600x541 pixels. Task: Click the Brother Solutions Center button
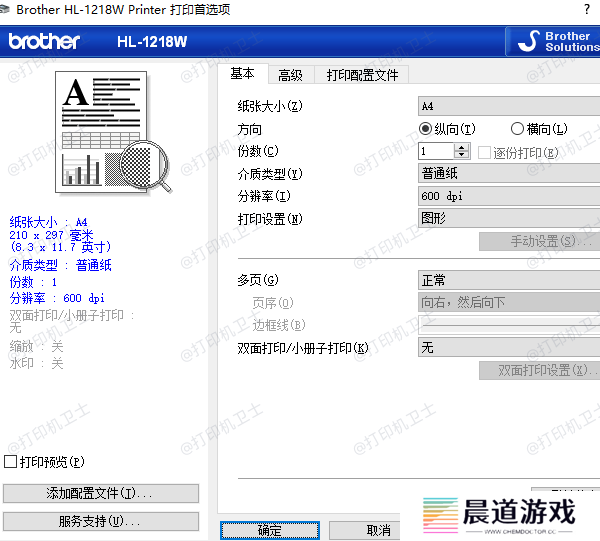click(x=553, y=42)
